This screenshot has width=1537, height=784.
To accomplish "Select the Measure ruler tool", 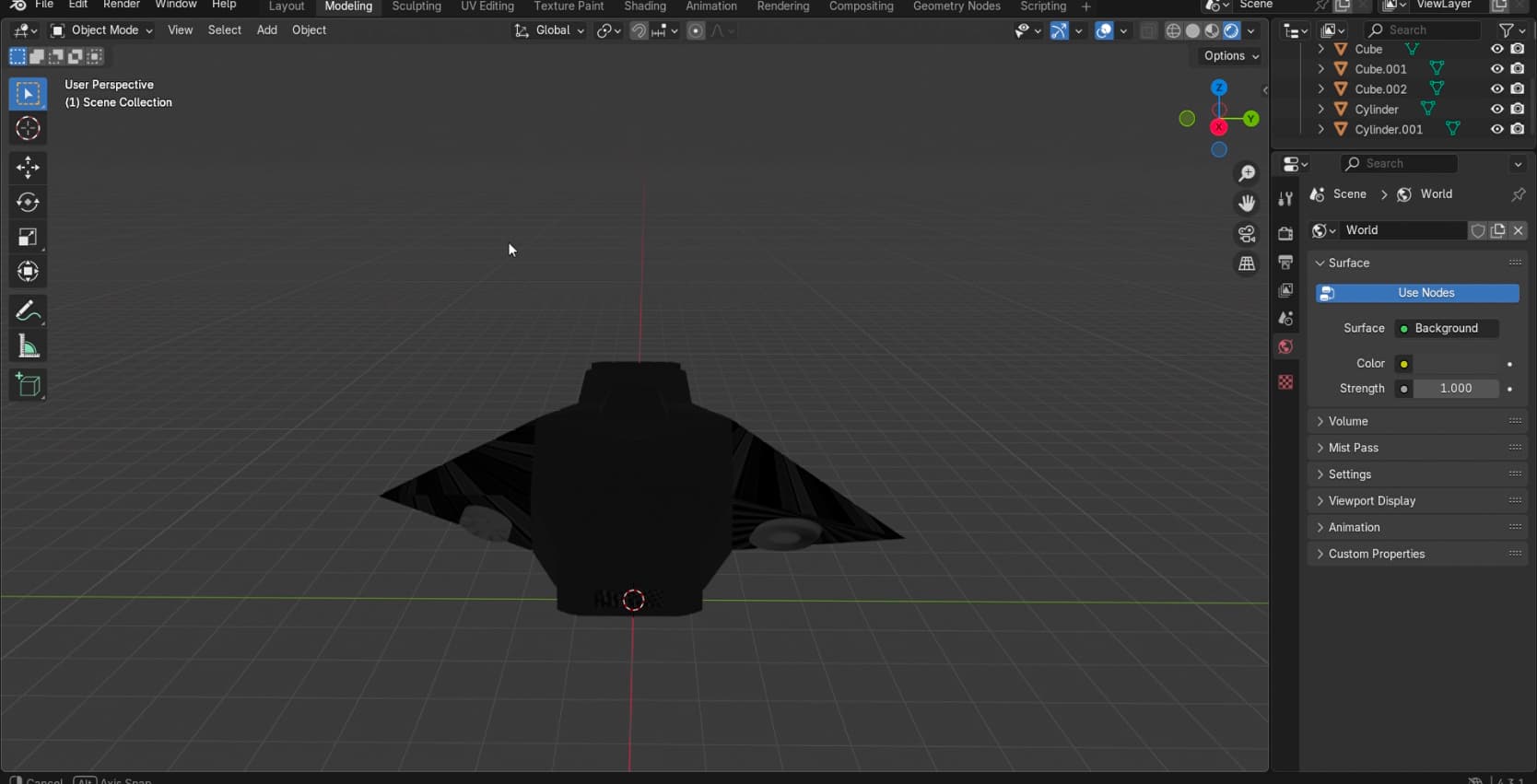I will point(28,347).
